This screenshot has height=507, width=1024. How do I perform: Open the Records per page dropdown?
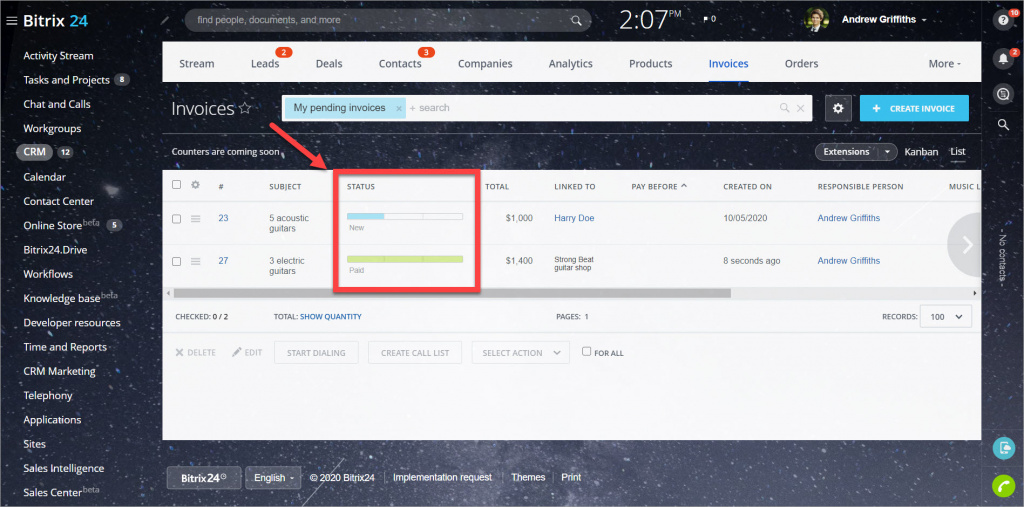[x=946, y=316]
